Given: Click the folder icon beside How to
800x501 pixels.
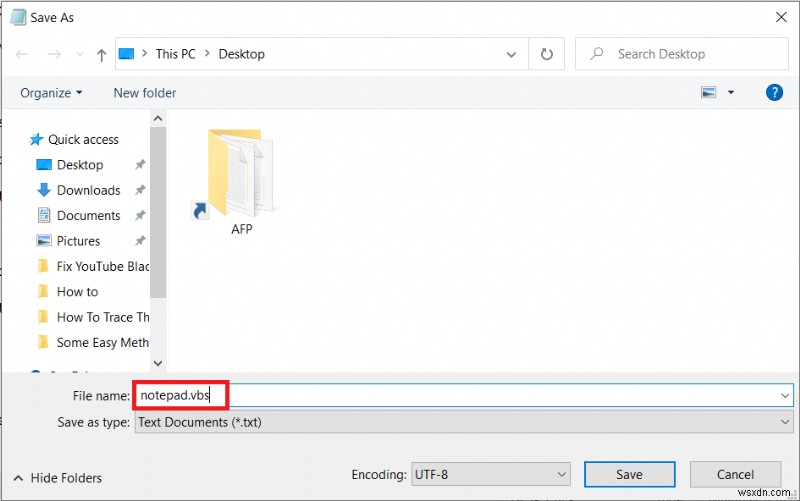Looking at the screenshot, I should [x=43, y=291].
